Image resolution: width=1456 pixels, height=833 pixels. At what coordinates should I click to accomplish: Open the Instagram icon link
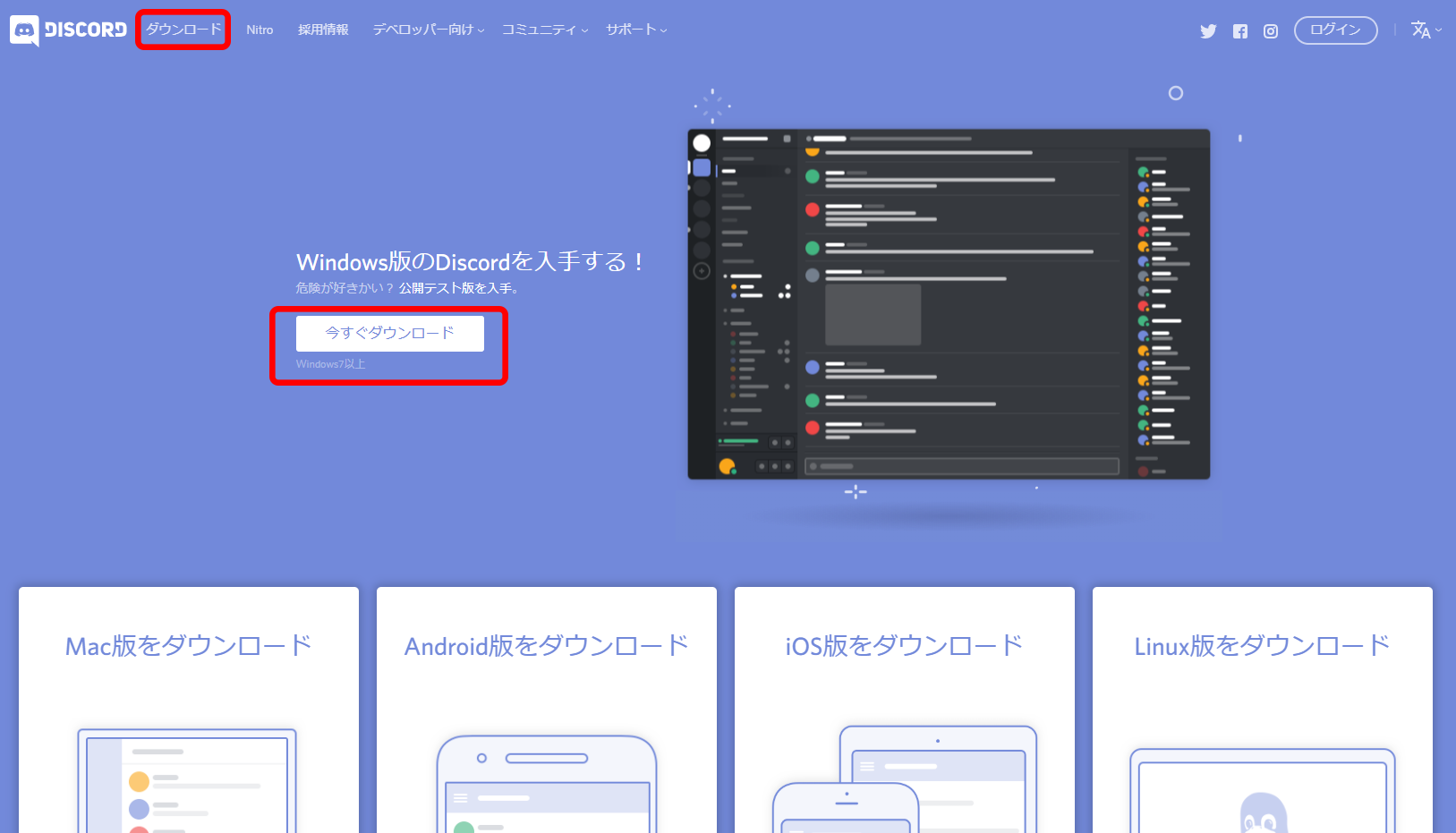point(1271,31)
